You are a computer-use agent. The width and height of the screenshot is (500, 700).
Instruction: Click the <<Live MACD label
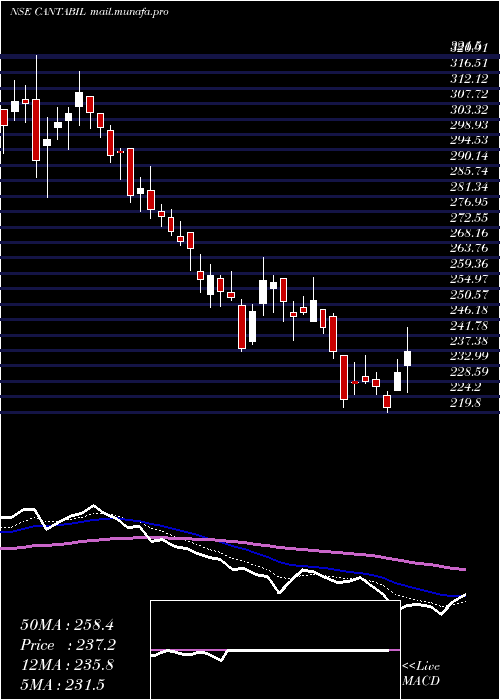click(x=421, y=673)
